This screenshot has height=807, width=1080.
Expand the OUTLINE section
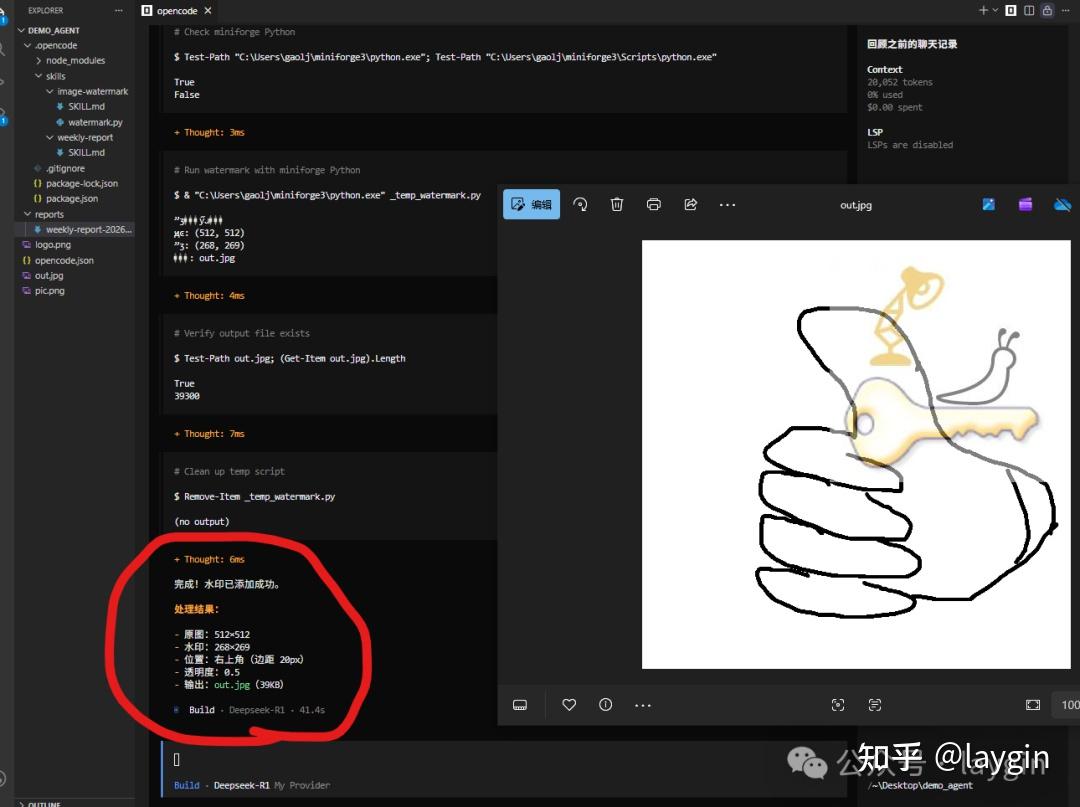pos(44,804)
